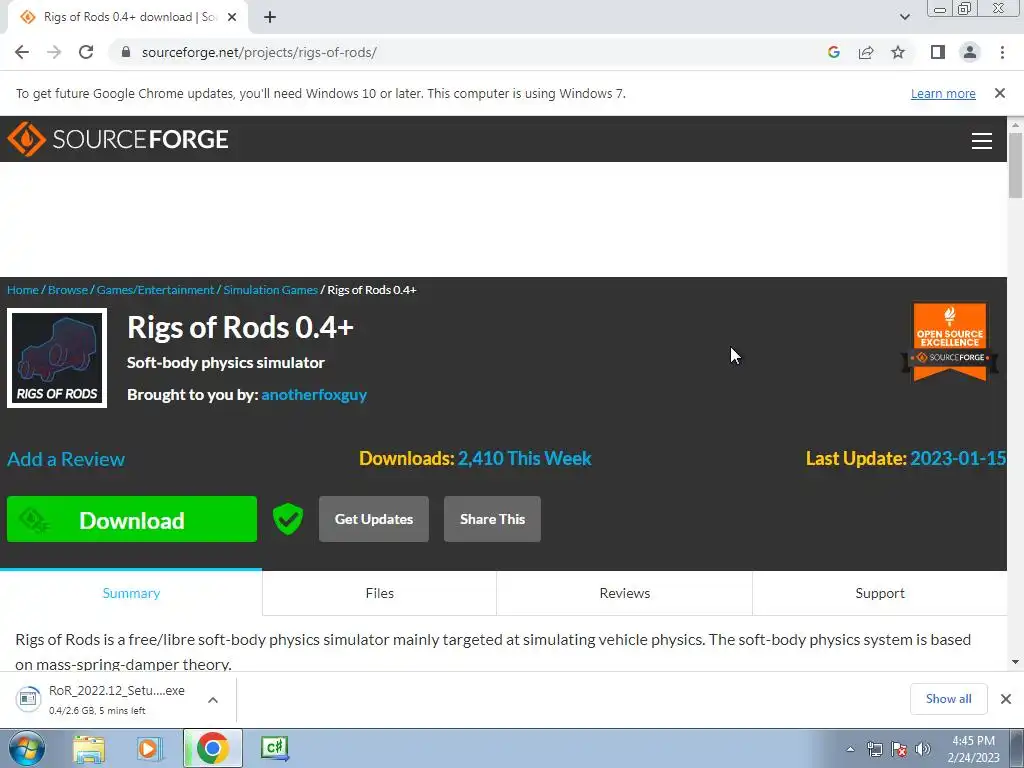Share this page via the share icon

point(866,52)
